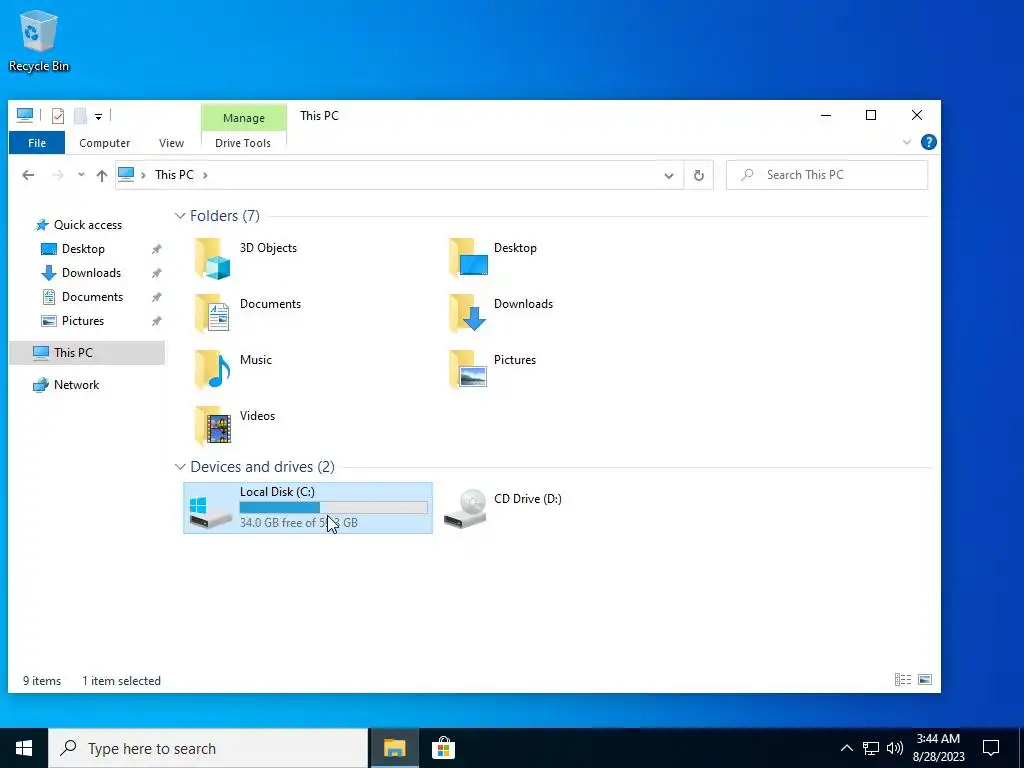
Task: Open the clock showing 3:44 AM
Action: point(938,748)
